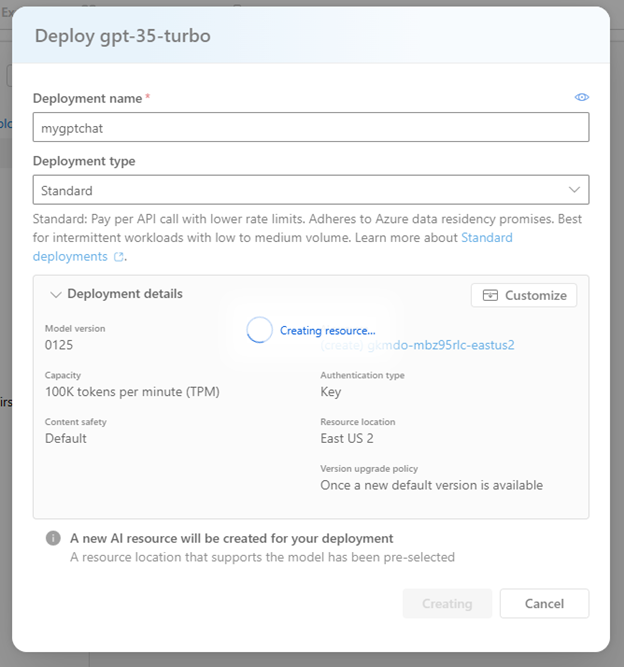Click the eye icon beside Deployment name
The width and height of the screenshot is (624, 667).
(581, 97)
